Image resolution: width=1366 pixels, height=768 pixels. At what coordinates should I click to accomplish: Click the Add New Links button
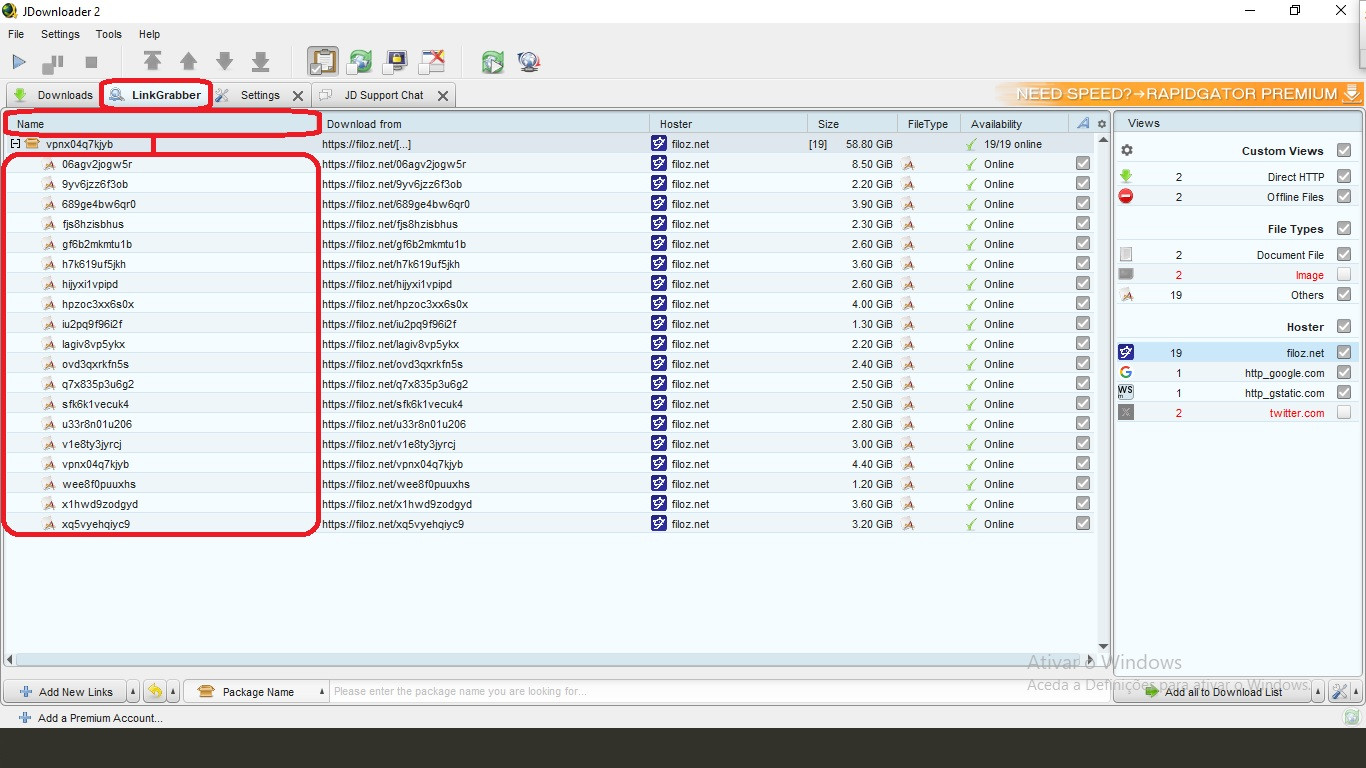tap(65, 691)
